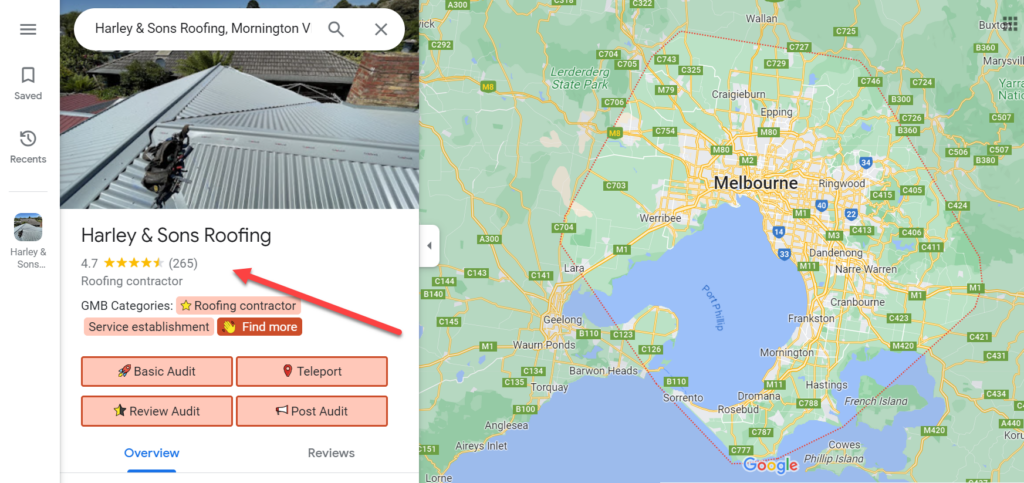Viewport: 1024px width, 483px height.
Task: Click the Basic Audit button
Action: [157, 371]
